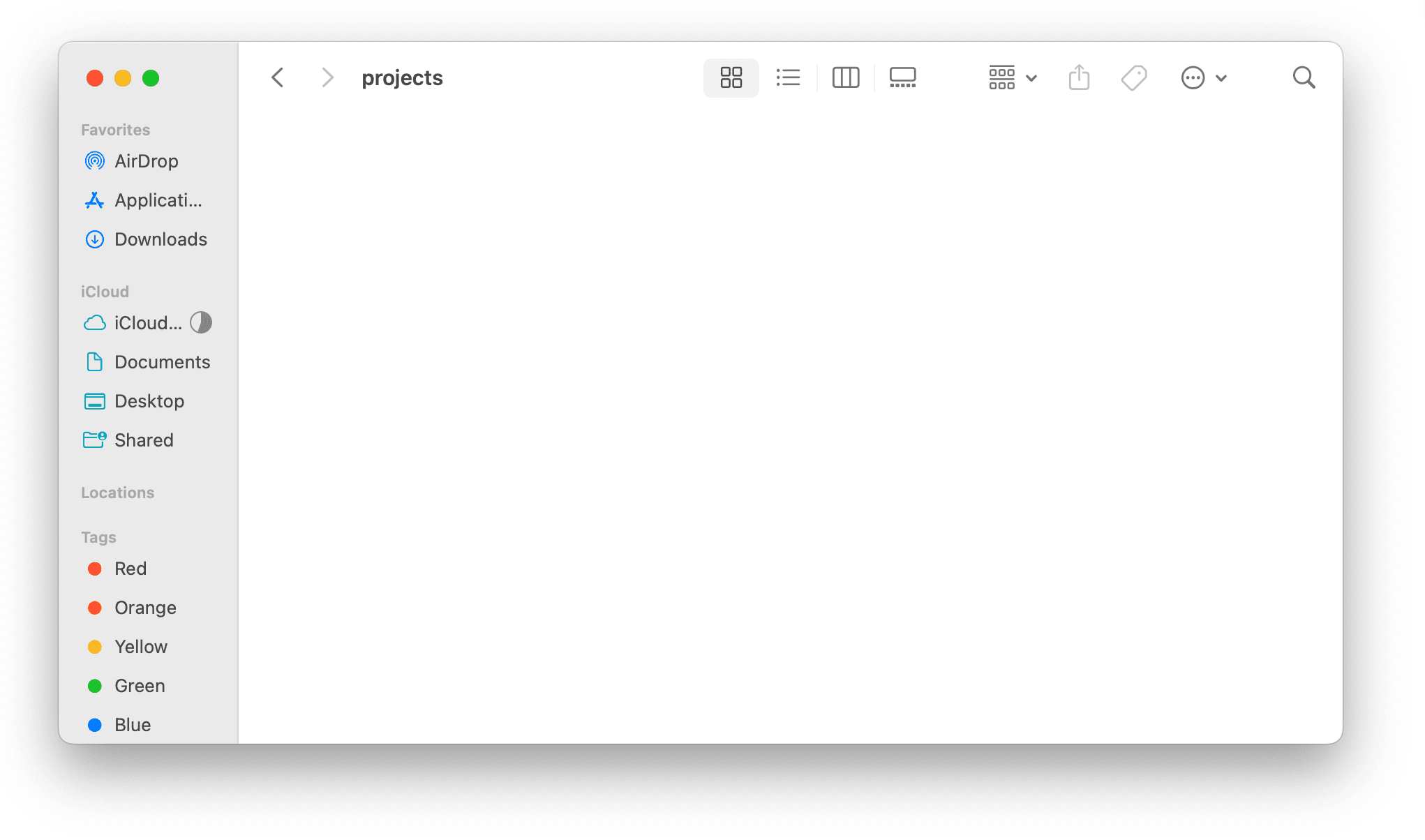Open the More actions menu
Image resolution: width=1425 pixels, height=840 pixels.
[1204, 77]
